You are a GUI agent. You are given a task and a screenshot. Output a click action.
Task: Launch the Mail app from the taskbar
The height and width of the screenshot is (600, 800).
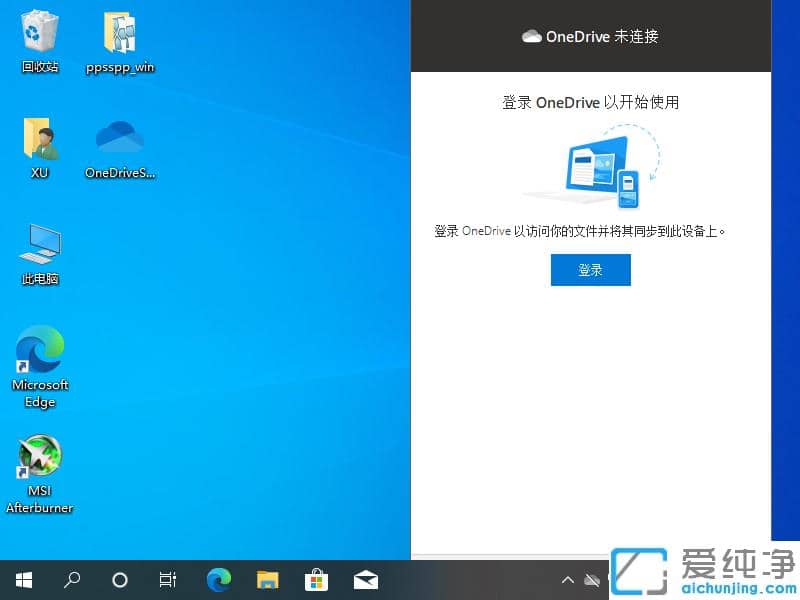[365, 579]
